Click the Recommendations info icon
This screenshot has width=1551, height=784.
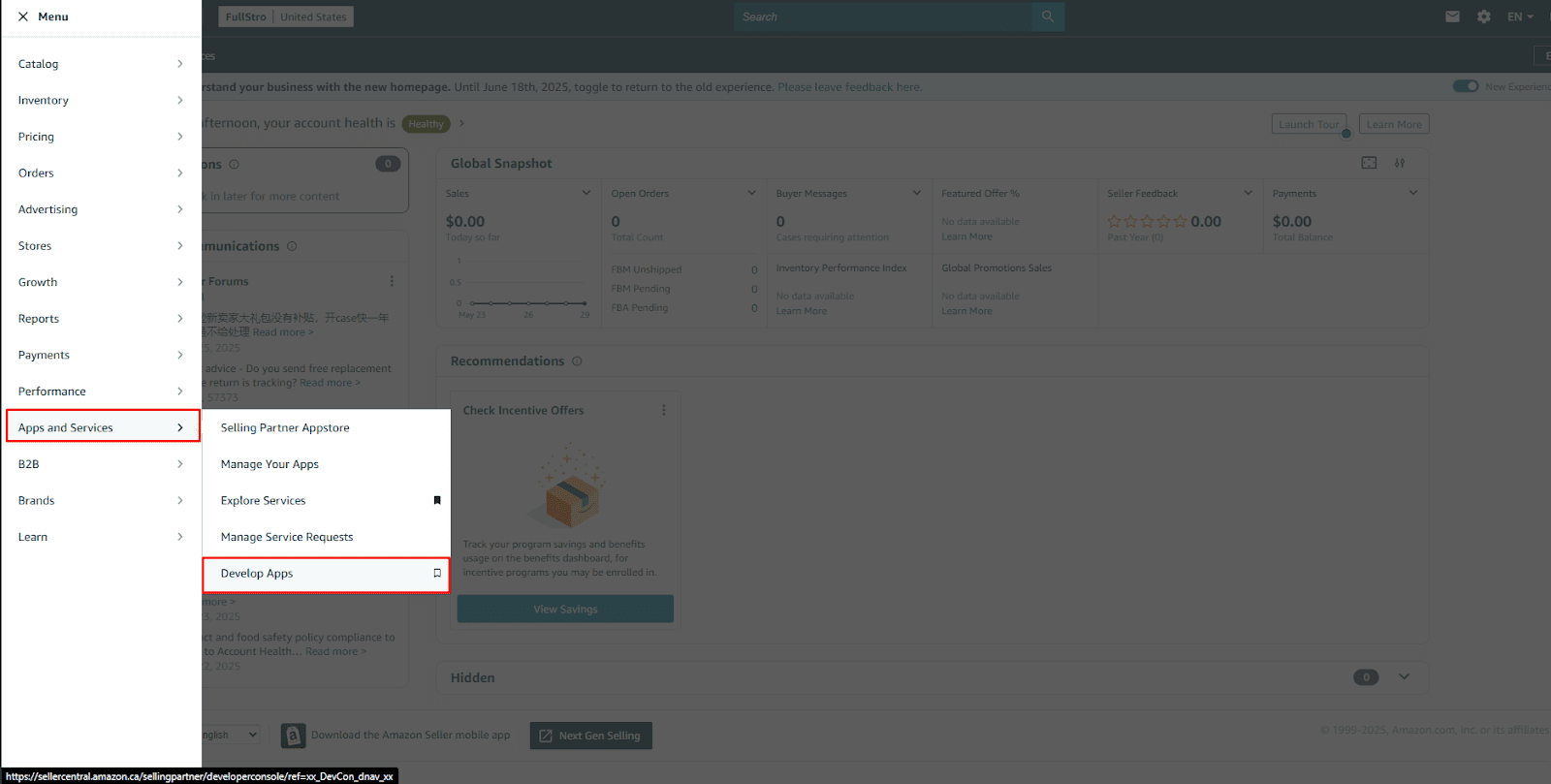tap(577, 361)
